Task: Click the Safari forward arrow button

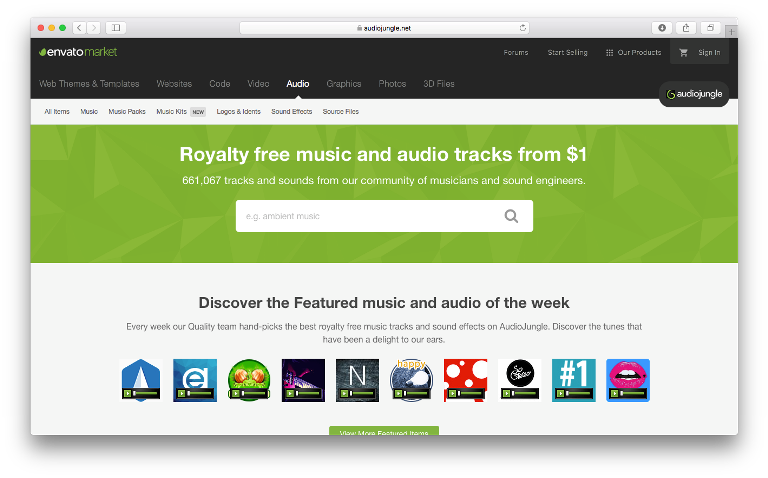Action: click(x=94, y=28)
